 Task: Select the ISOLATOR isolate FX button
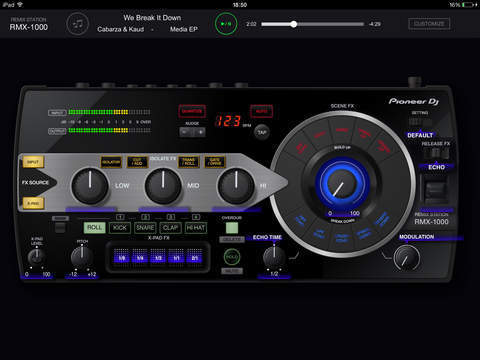click(x=111, y=162)
